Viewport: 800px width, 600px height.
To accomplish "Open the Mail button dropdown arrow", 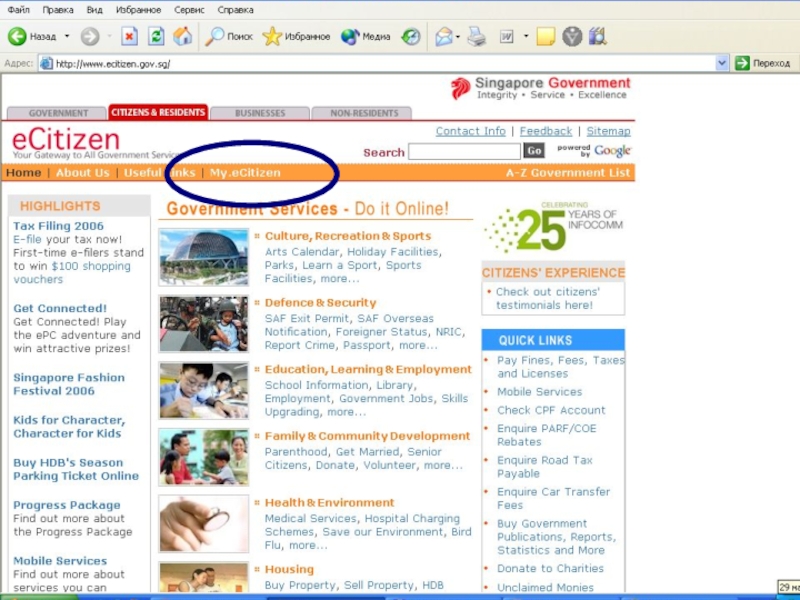I will point(458,37).
